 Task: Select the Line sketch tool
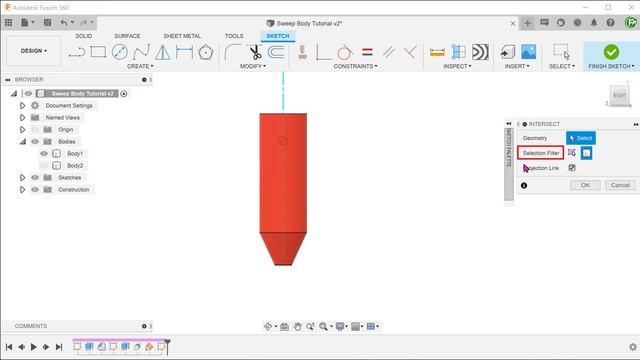coord(76,52)
